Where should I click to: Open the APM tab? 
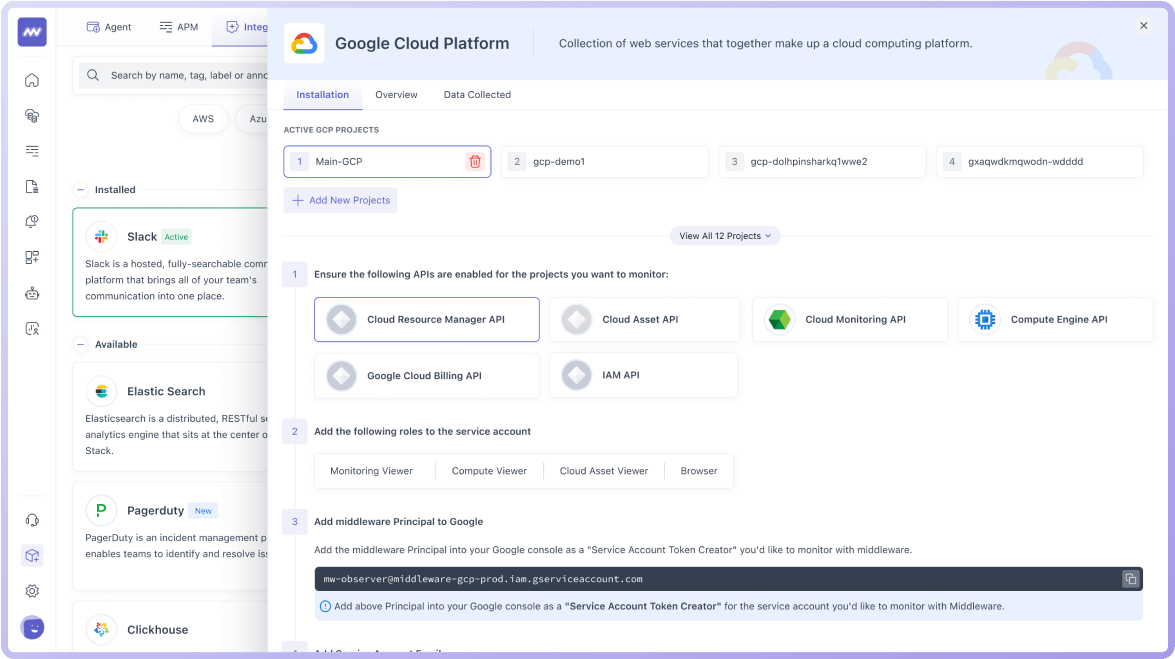click(179, 27)
